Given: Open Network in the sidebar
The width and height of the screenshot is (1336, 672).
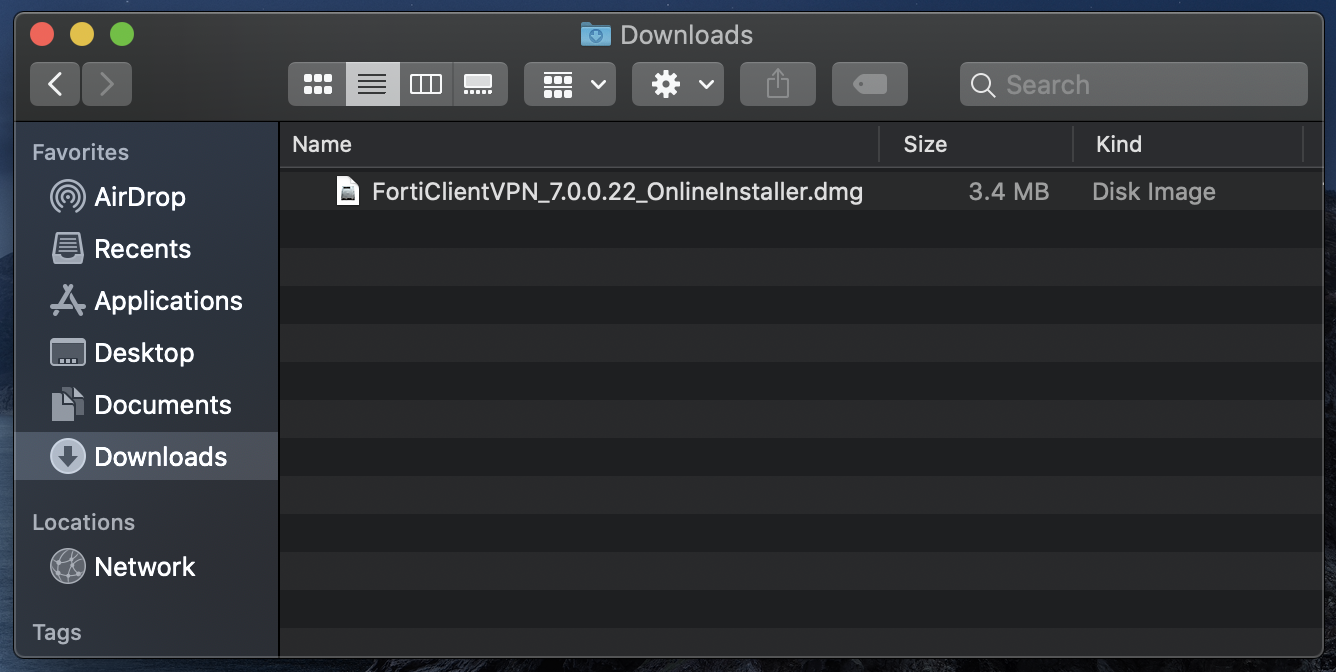Looking at the screenshot, I should point(146,567).
